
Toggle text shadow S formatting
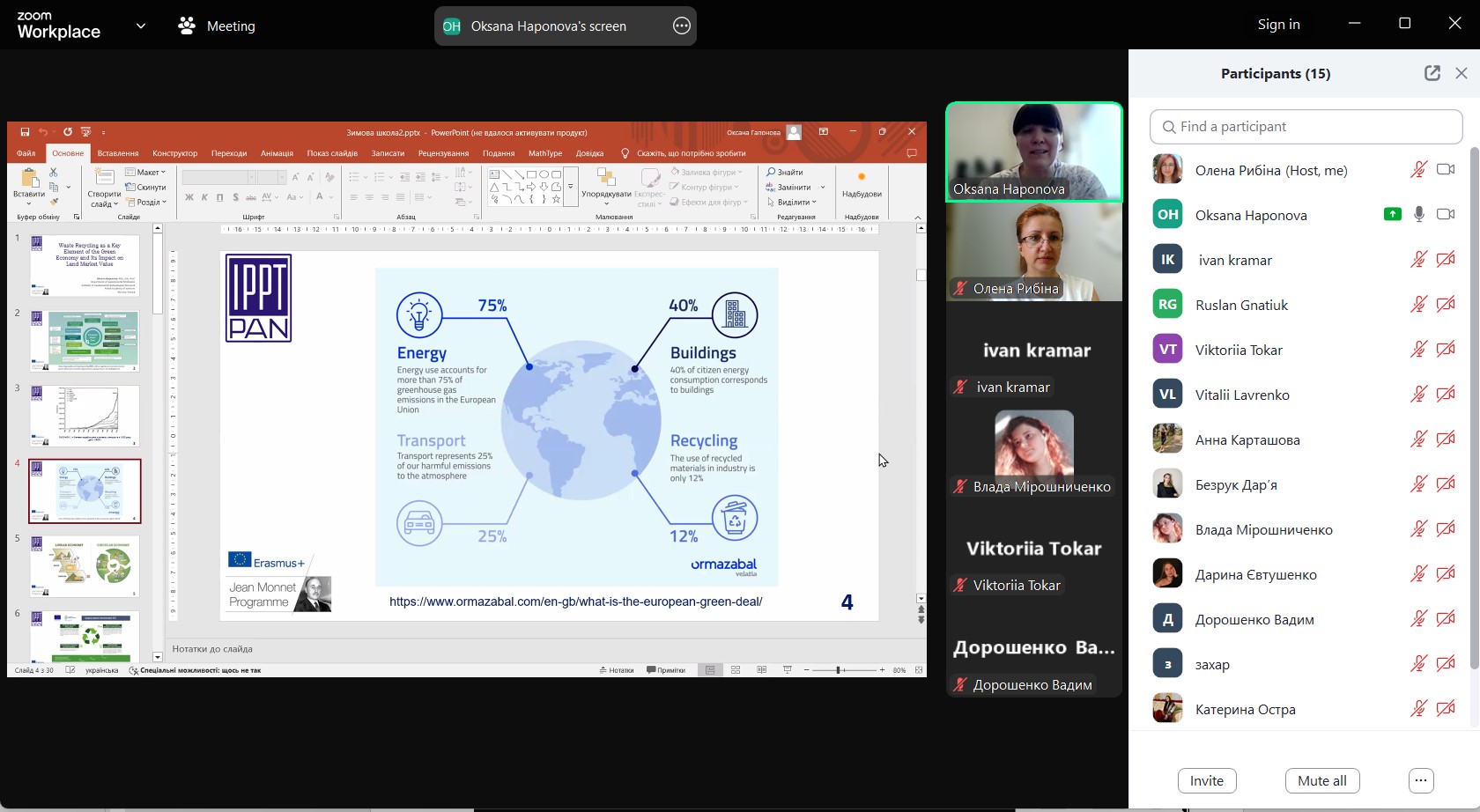(x=235, y=197)
